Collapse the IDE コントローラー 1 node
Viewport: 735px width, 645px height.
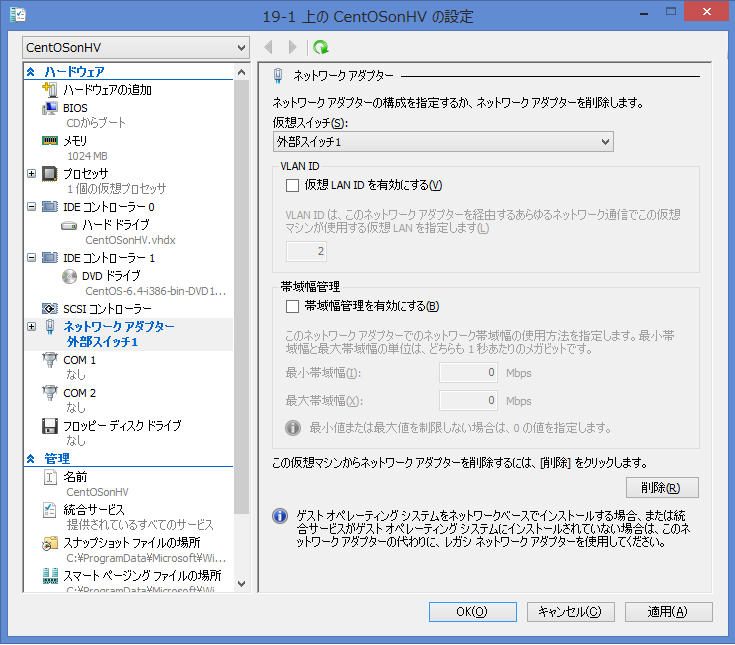point(31,258)
